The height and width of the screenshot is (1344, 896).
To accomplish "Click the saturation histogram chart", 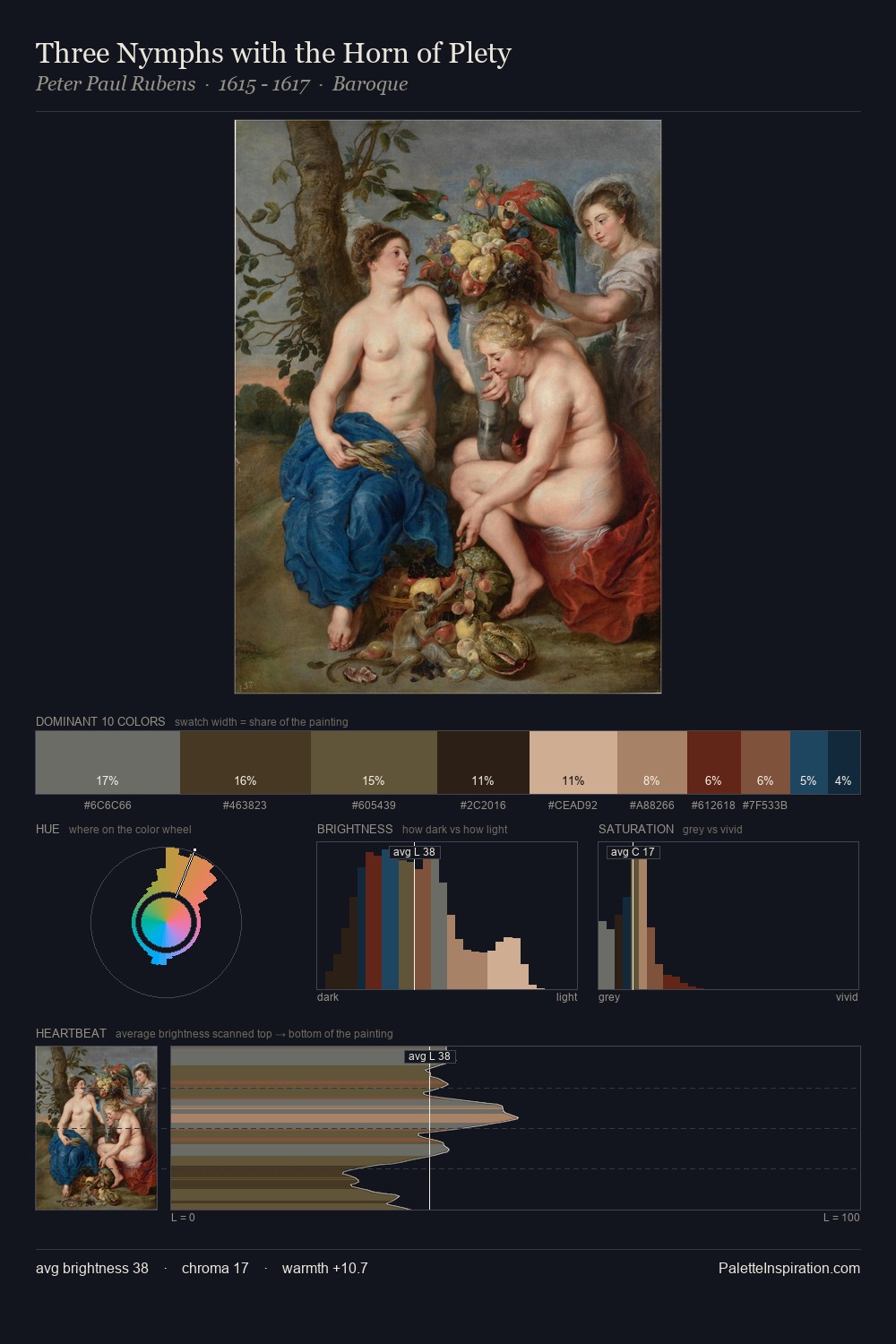I will pos(728,916).
